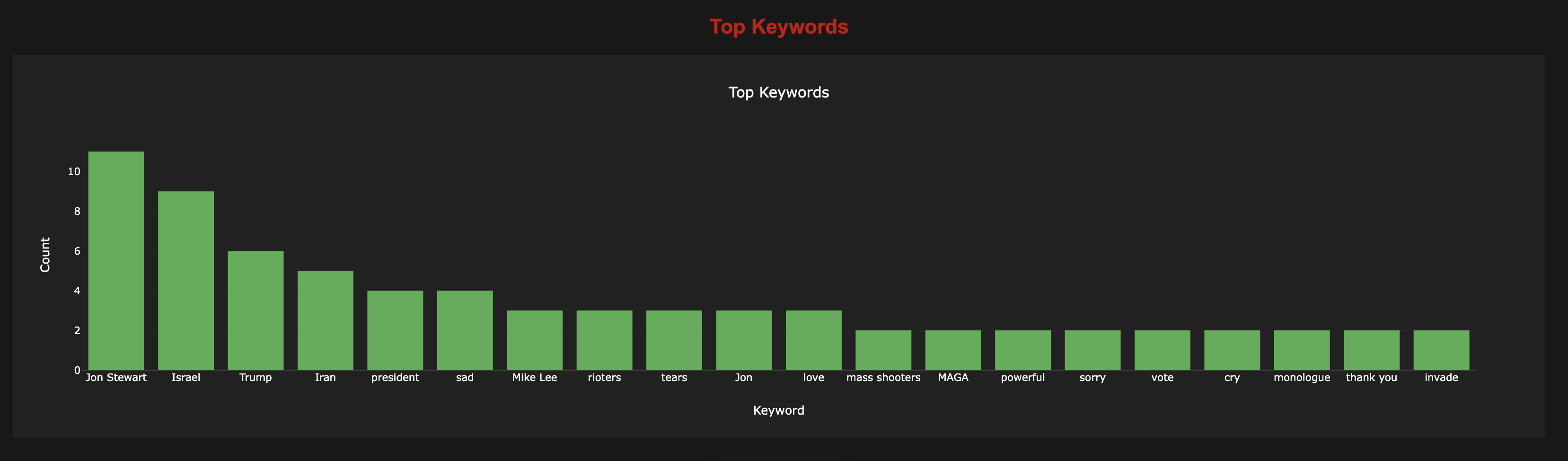Screen dimensions: 1568x461
Task: Click the Mike Lee axis label
Action: (x=535, y=378)
